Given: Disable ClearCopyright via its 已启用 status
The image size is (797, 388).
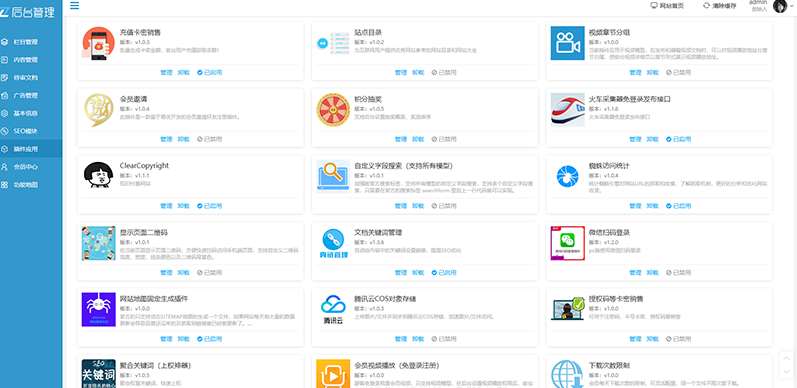Looking at the screenshot, I should [x=209, y=206].
